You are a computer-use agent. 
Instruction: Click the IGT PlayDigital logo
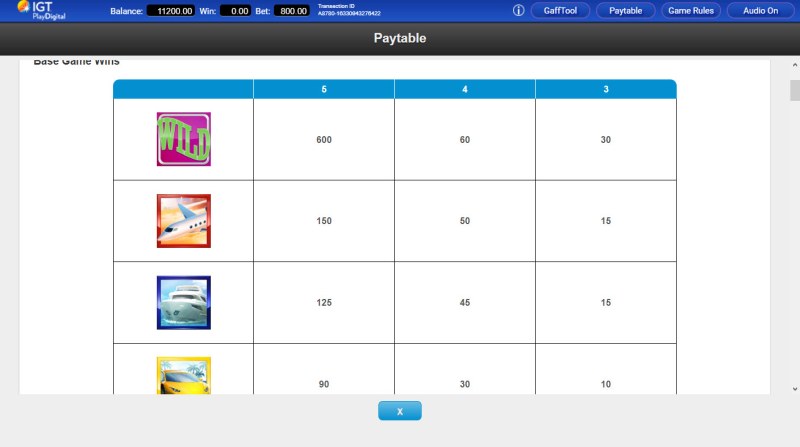pos(41,10)
